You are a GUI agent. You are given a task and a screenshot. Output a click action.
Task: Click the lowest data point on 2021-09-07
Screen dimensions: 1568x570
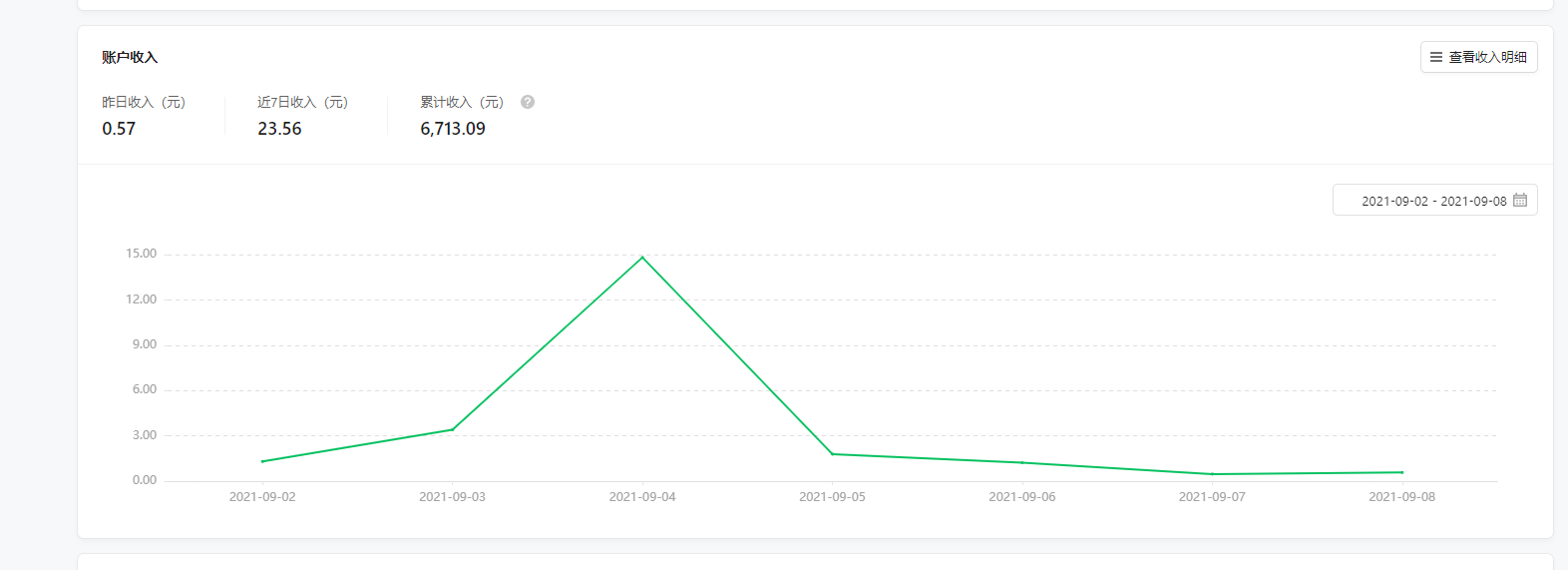(x=1212, y=474)
